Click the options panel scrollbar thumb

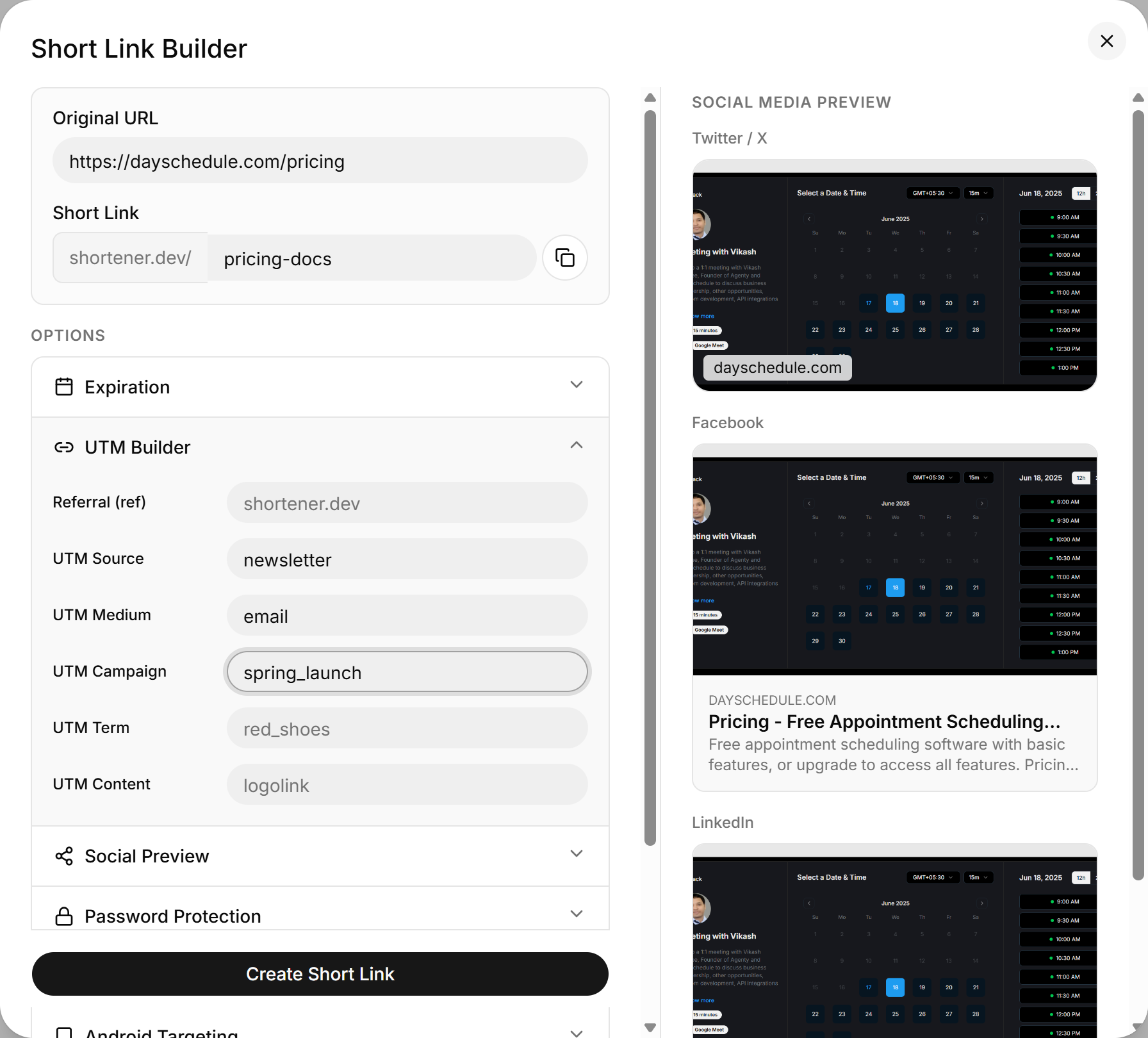click(650, 478)
